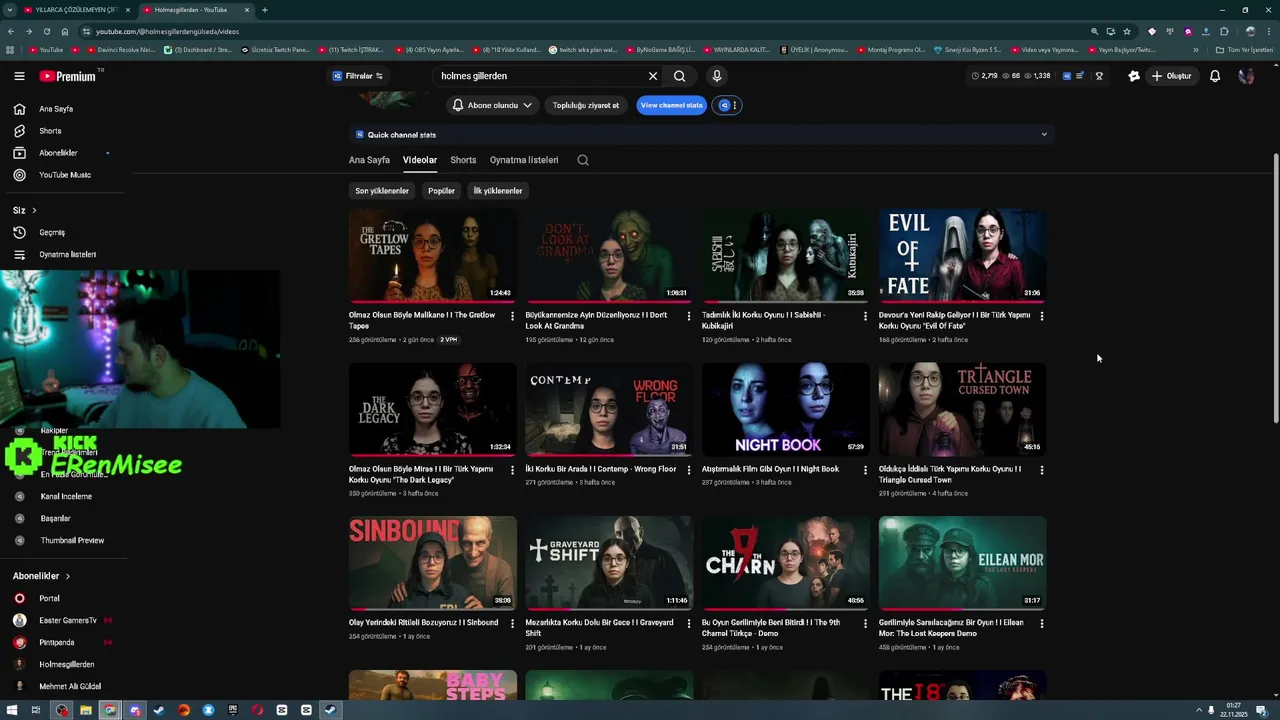Filter by Son yüklenenler chip
Image resolution: width=1280 pixels, height=720 pixels.
tap(382, 191)
